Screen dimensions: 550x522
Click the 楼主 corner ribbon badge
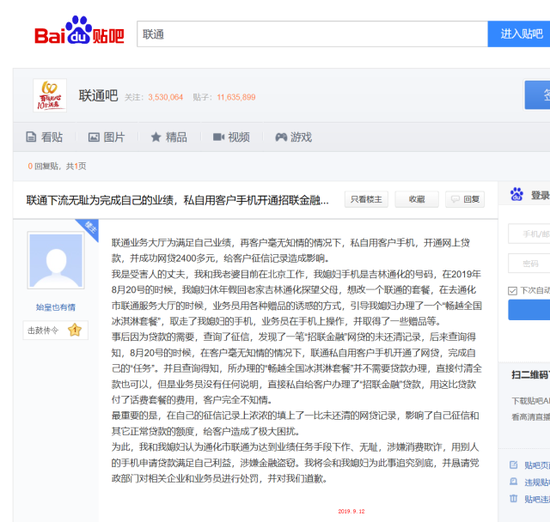tap(89, 228)
